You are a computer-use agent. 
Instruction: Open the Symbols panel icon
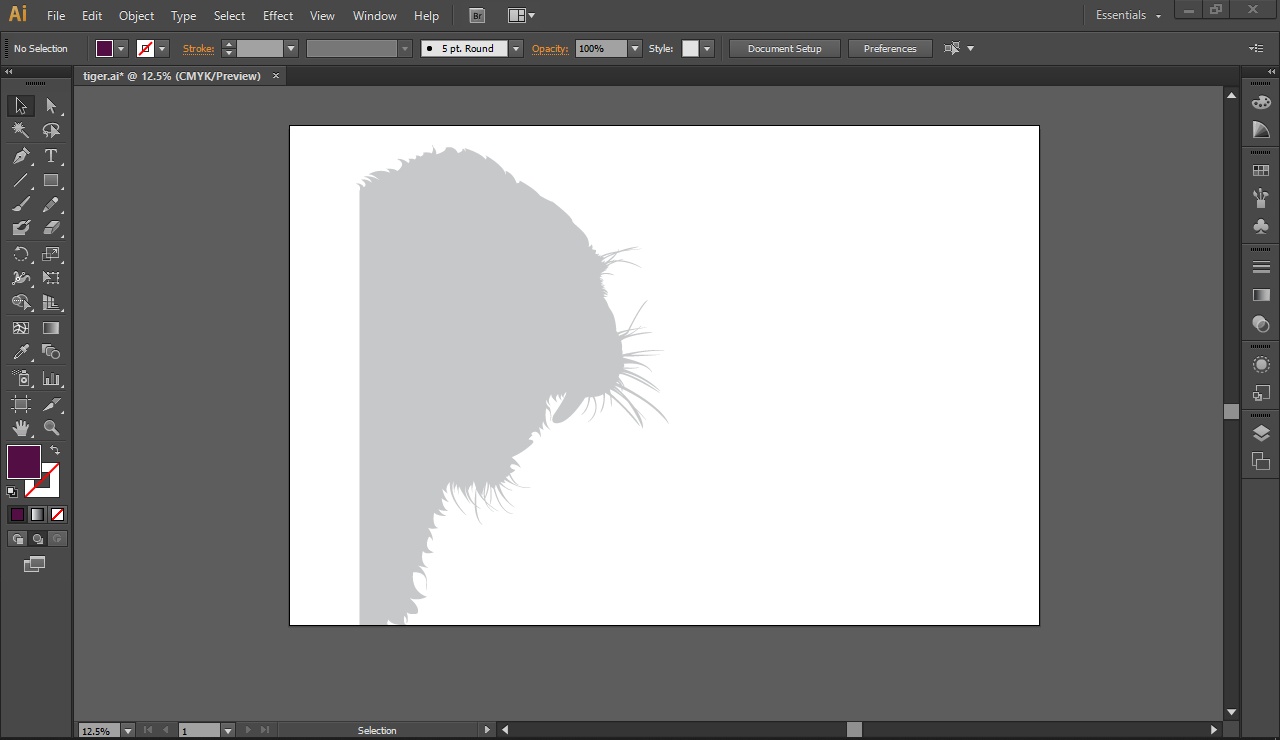(x=1261, y=226)
